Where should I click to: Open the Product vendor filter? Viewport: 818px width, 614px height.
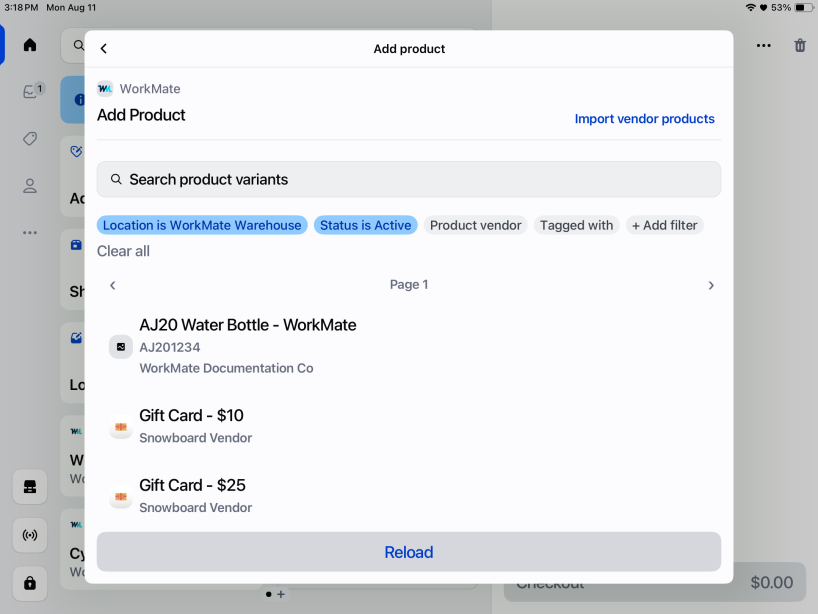[x=475, y=225]
